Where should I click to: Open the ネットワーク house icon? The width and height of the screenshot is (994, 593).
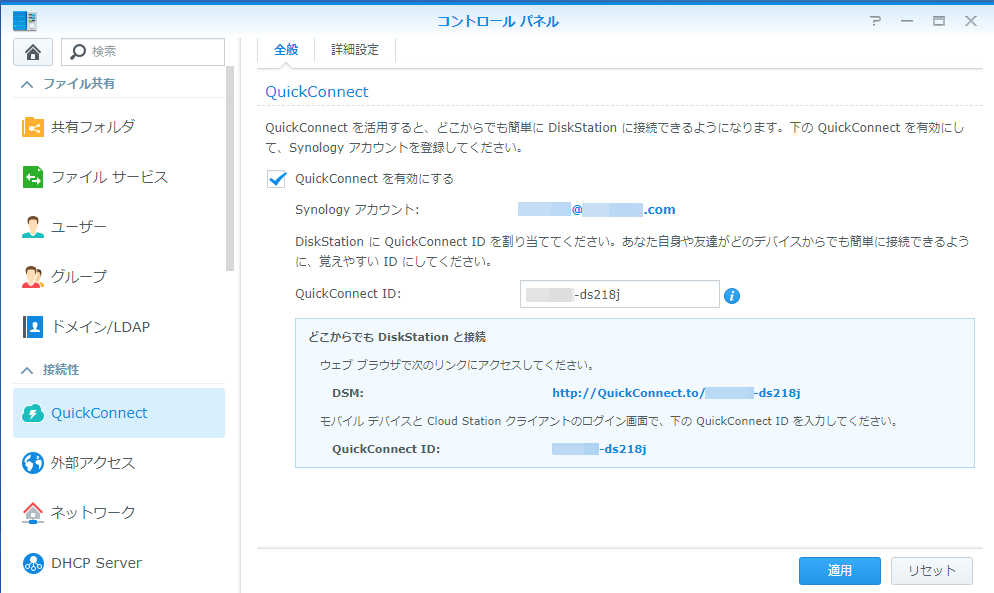pos(32,512)
